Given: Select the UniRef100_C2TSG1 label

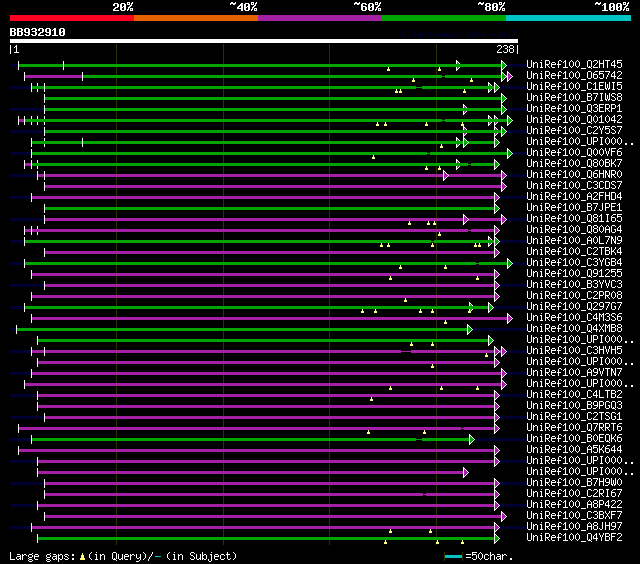Looking at the screenshot, I should point(574,417).
